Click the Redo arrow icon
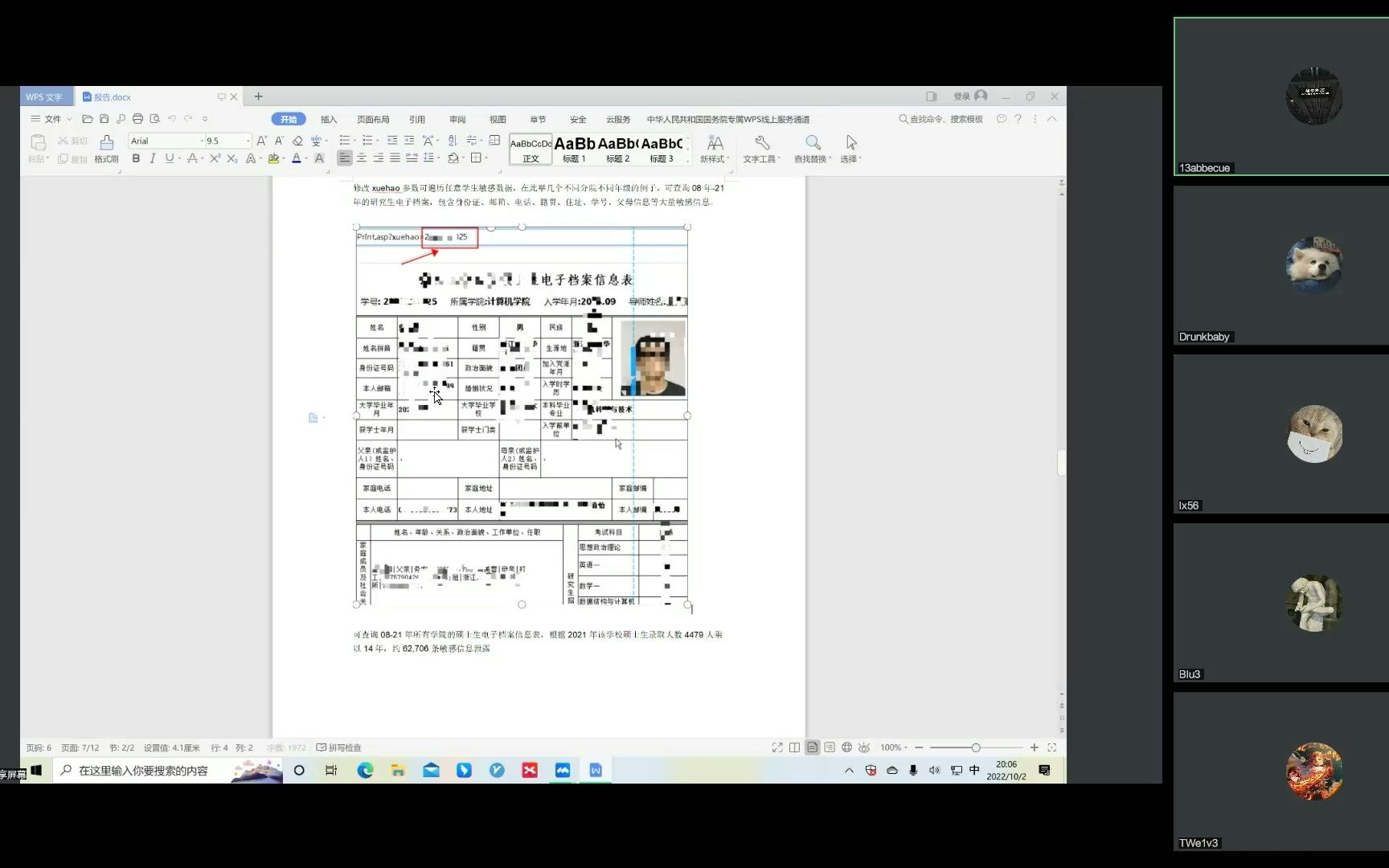 [188, 119]
